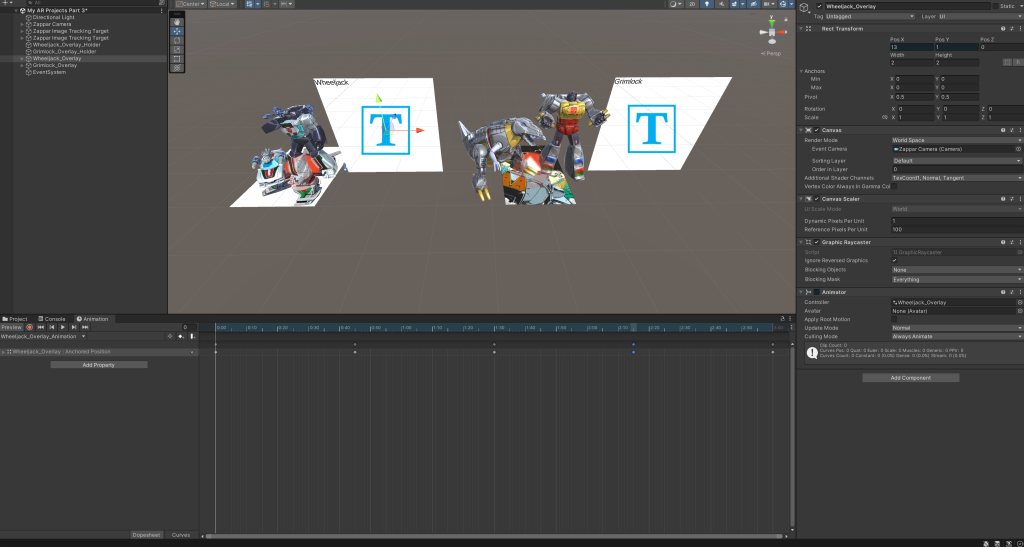Screen dimensions: 1024x547
Task: Disable the Canvas component checkbox
Action: tap(816, 130)
